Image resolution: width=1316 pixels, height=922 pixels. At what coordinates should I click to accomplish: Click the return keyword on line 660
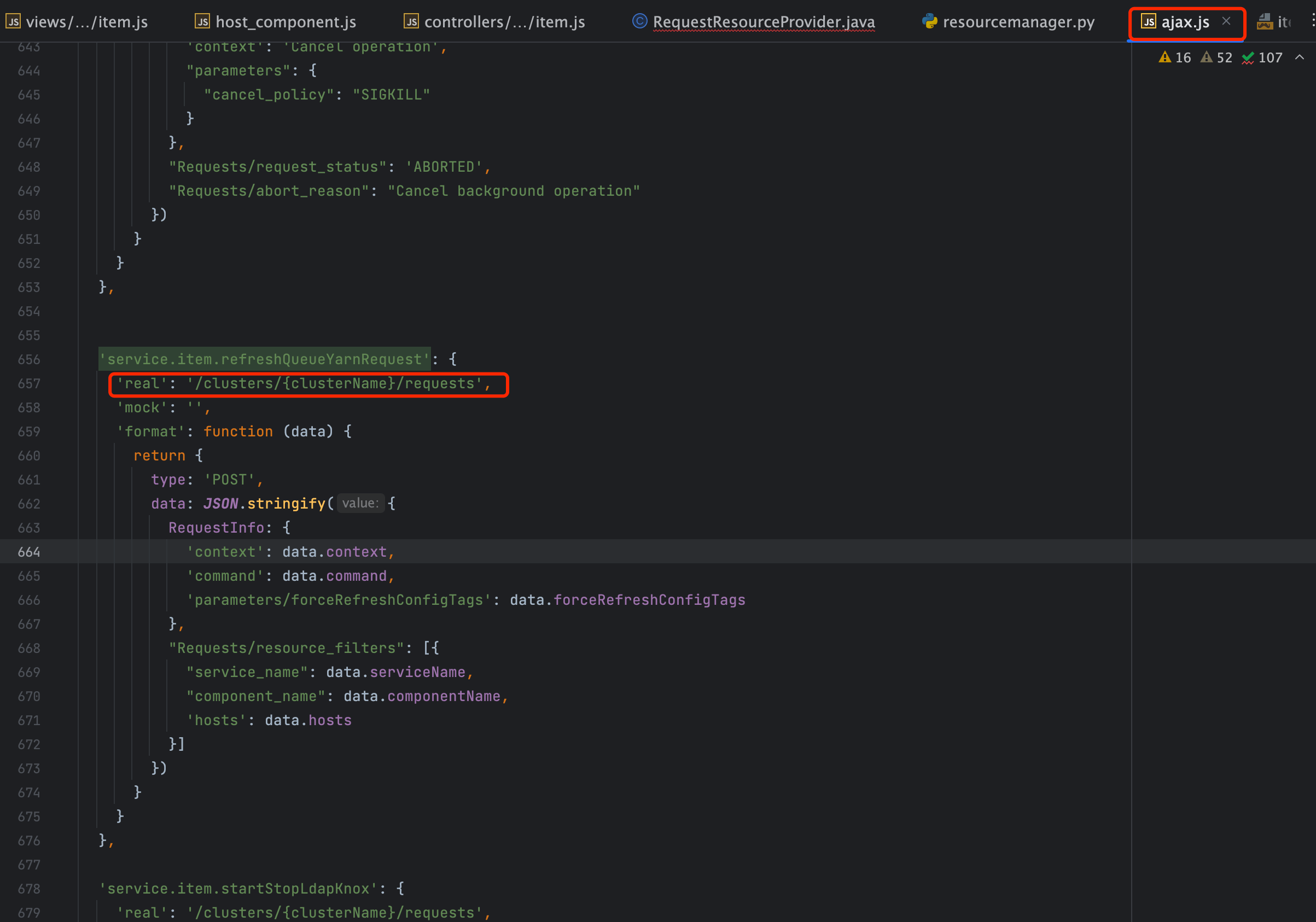tap(159, 456)
